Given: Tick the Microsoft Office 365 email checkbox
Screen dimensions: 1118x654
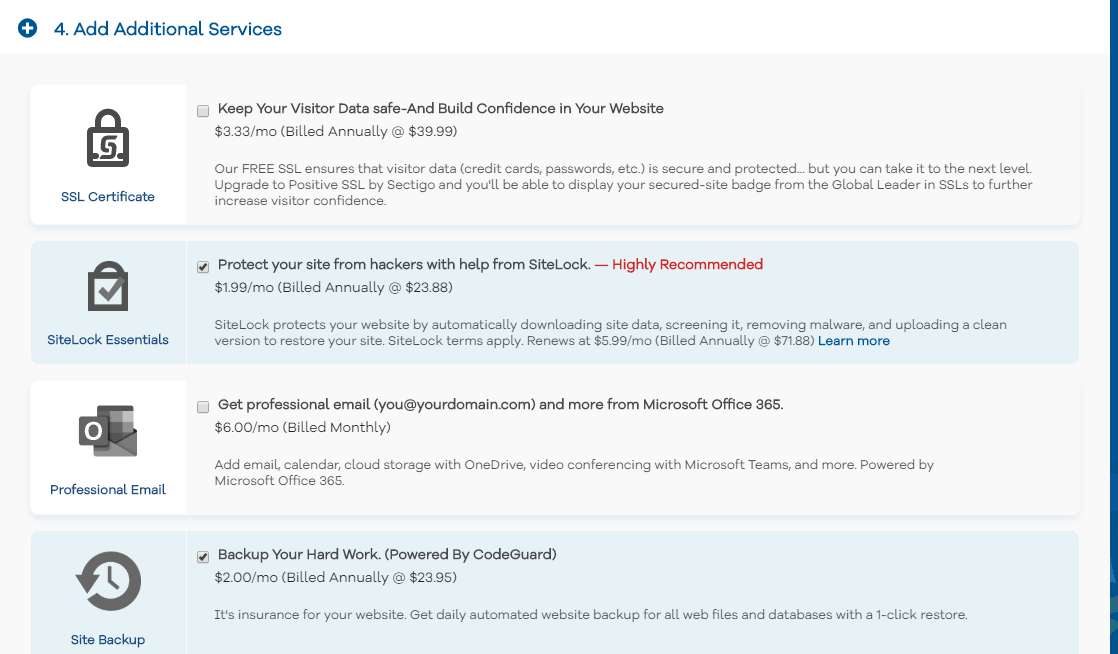Looking at the screenshot, I should tap(203, 407).
